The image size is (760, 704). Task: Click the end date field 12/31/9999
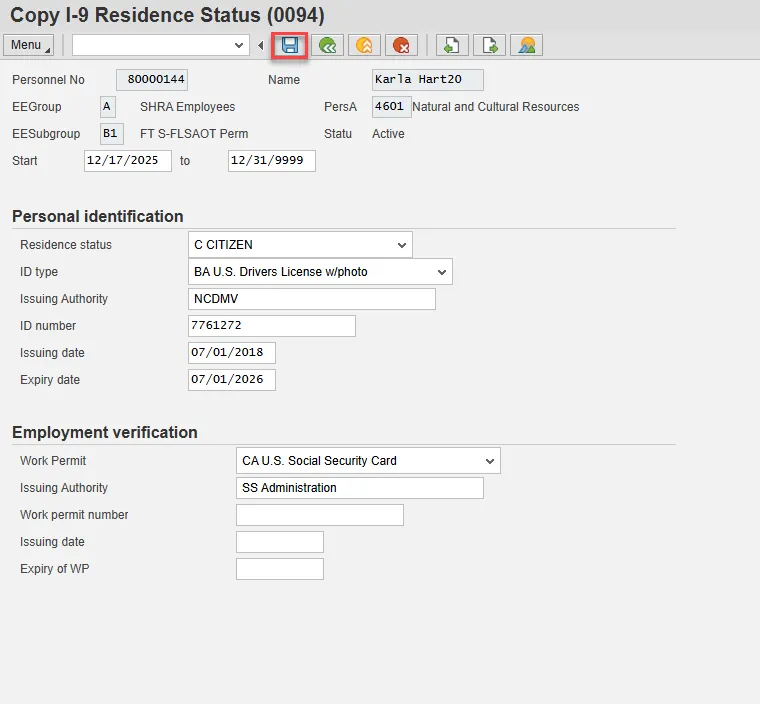[271, 161]
